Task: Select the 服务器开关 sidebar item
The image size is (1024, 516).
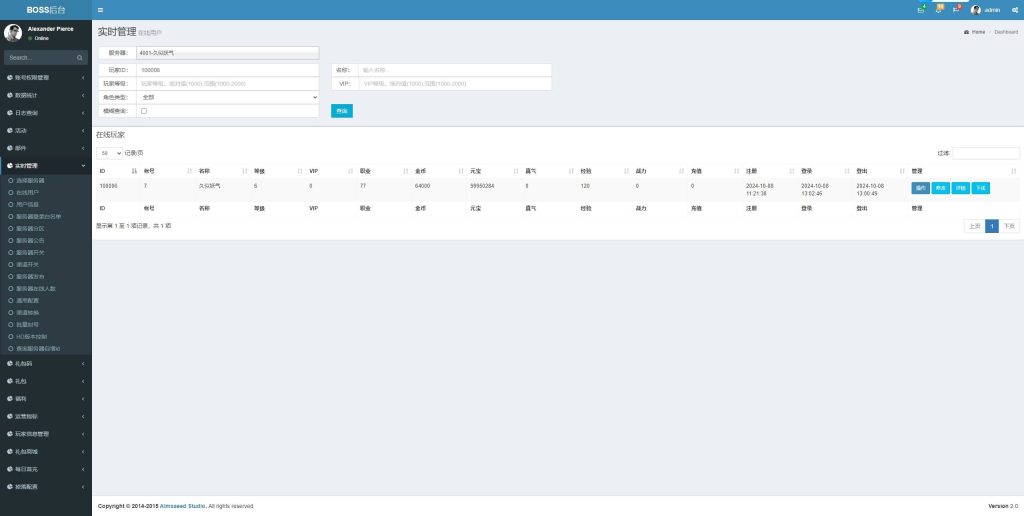Action: click(x=32, y=252)
